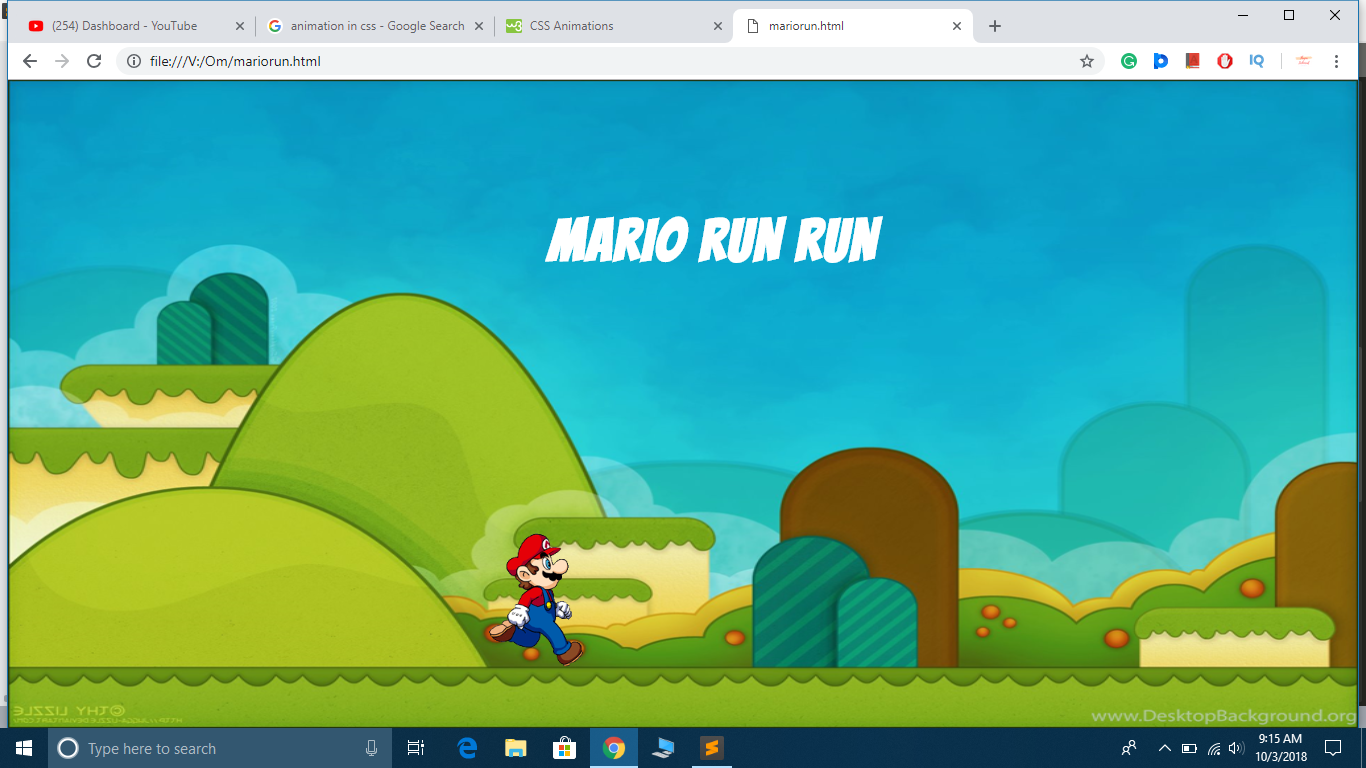The width and height of the screenshot is (1366, 768).
Task: Open the Adblock stop-hand extension
Action: pos(1225,61)
